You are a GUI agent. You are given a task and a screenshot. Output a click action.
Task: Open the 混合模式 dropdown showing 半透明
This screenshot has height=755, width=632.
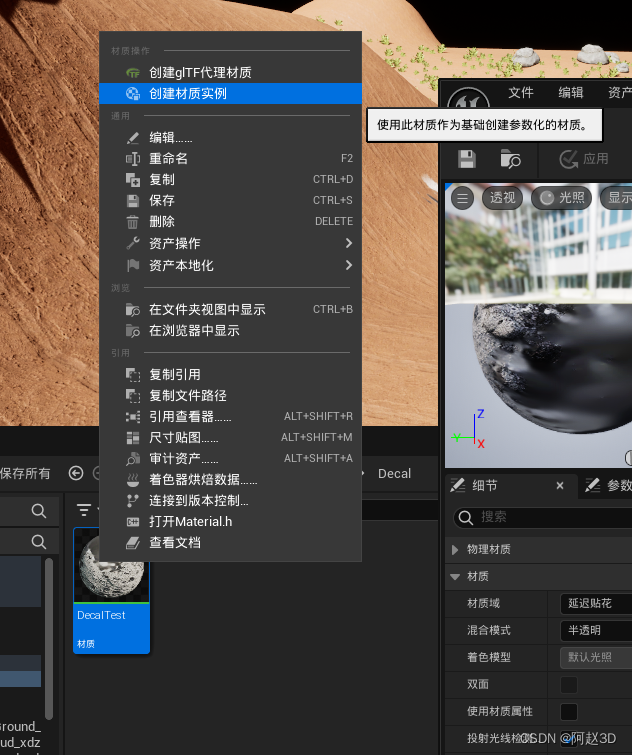pos(595,630)
